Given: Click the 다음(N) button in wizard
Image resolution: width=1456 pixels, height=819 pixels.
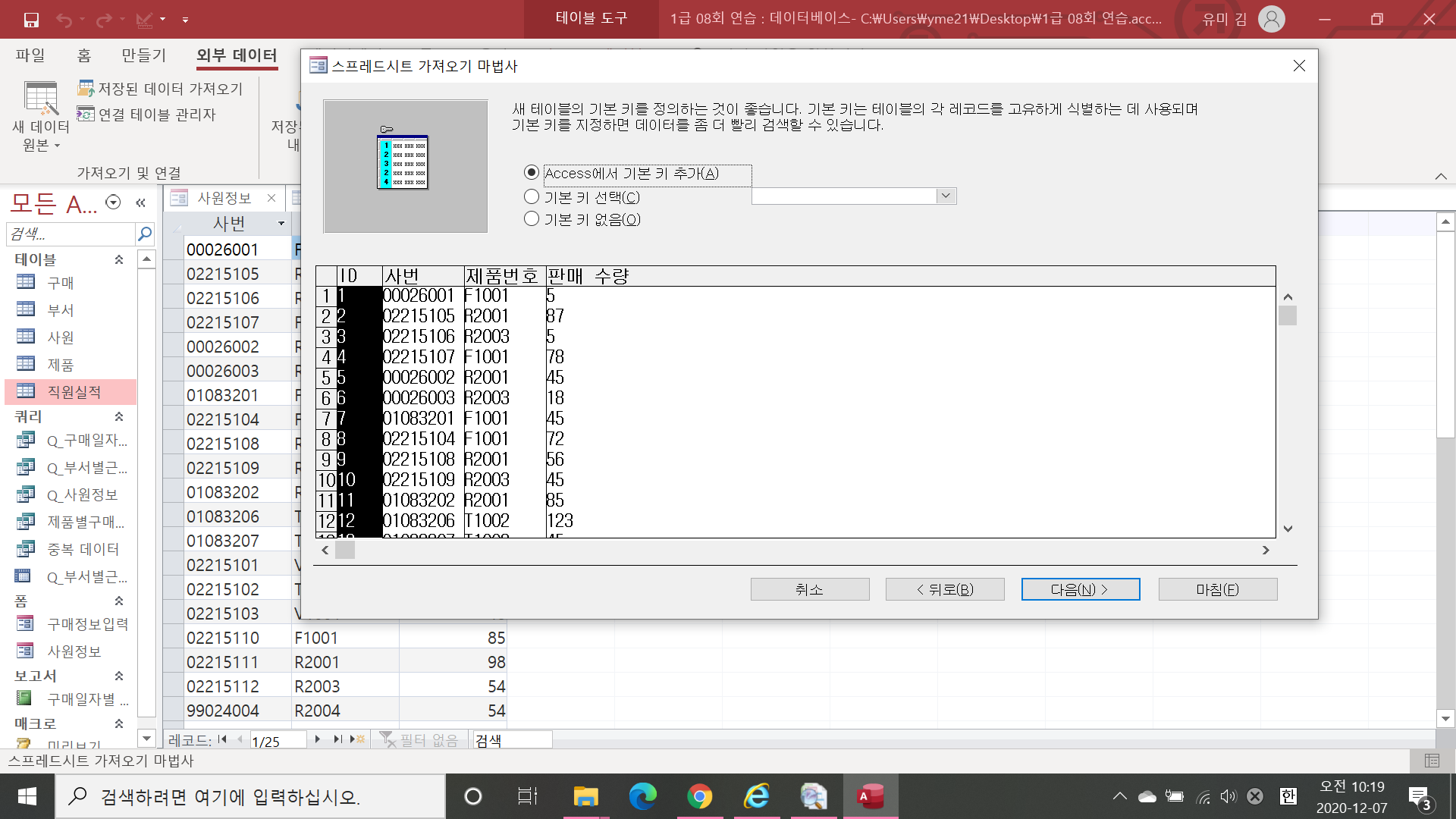Looking at the screenshot, I should pyautogui.click(x=1080, y=589).
